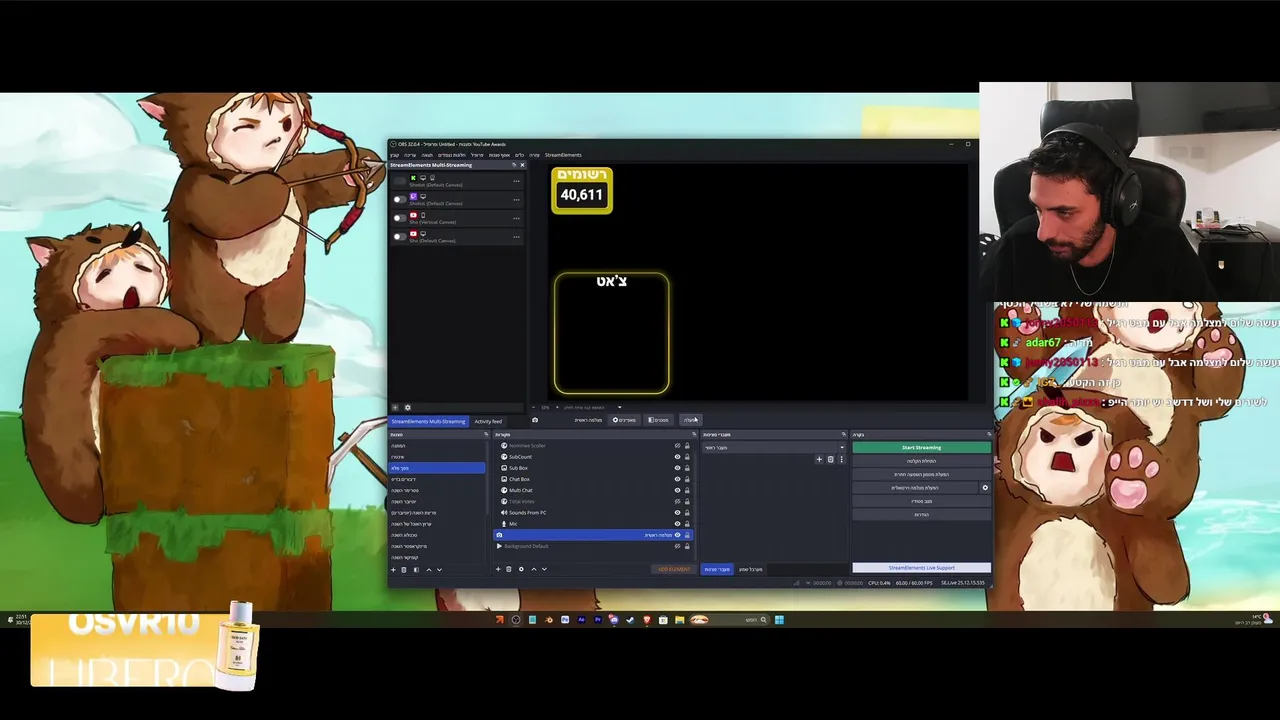Screen dimensions: 1280x720
Task: Select the Mic source row
Action: click(592, 524)
